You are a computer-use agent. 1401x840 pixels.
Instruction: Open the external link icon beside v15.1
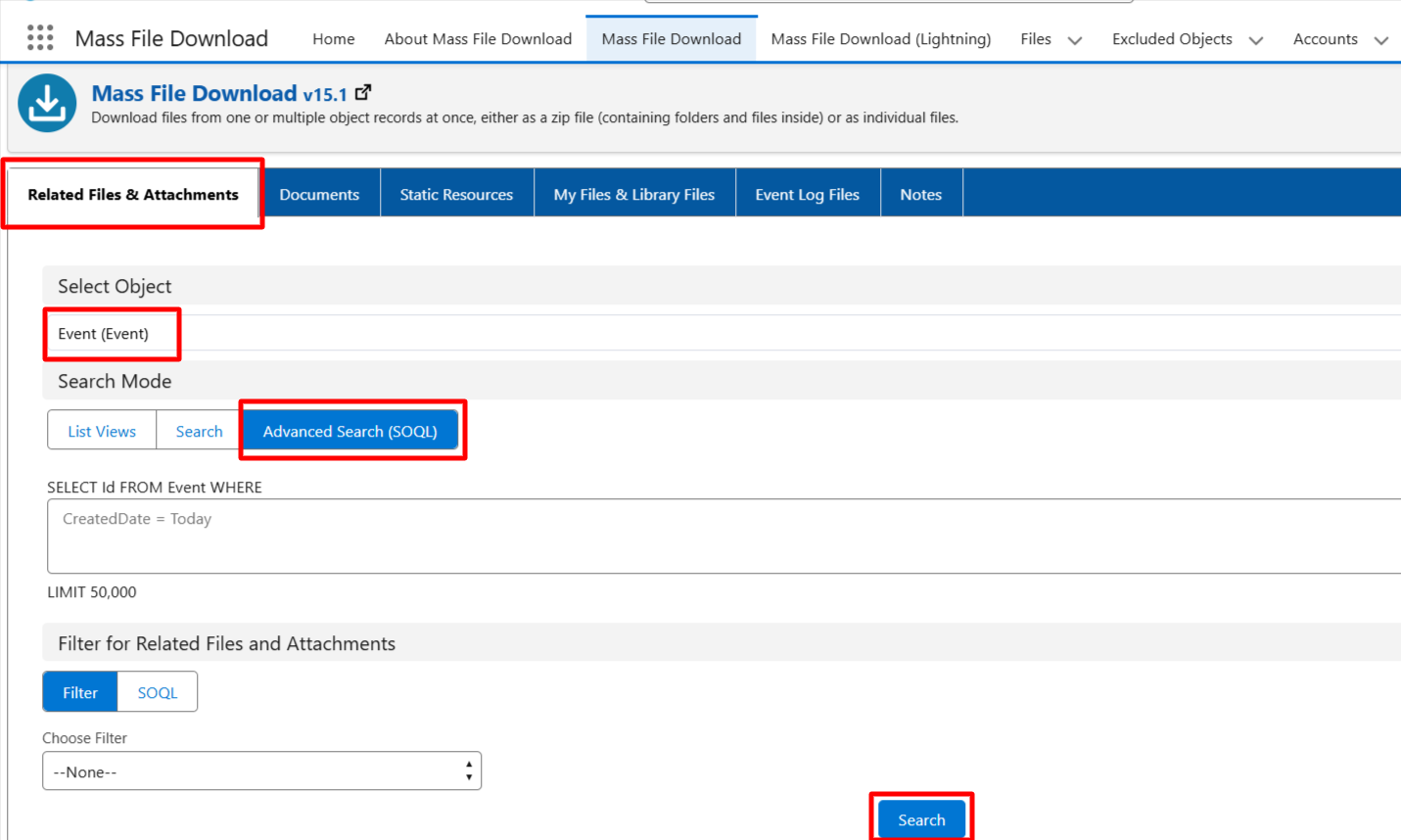click(363, 92)
